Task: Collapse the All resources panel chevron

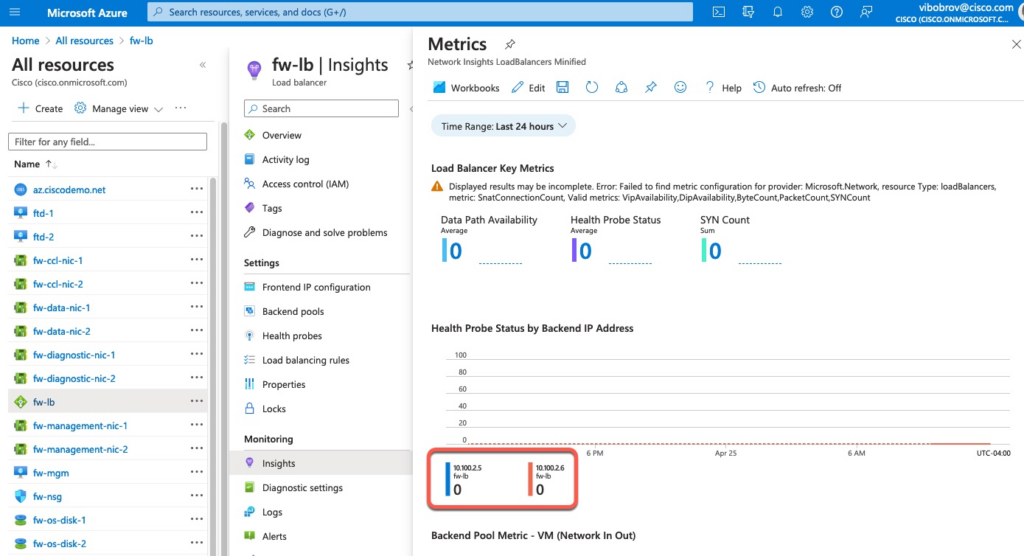Action: [x=203, y=65]
